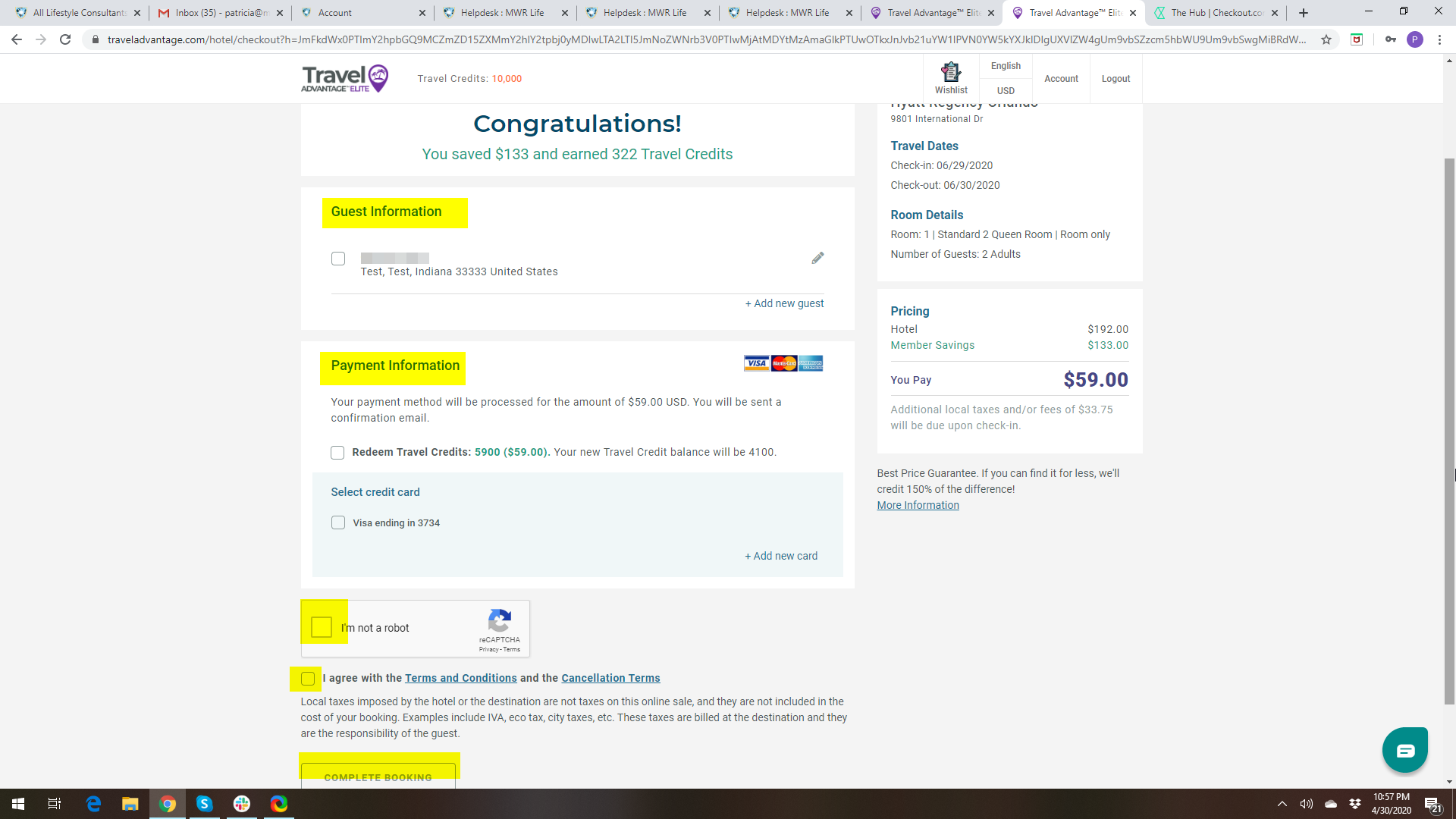Enable Redeem Travel Credits checkbox
The height and width of the screenshot is (819, 1456).
[x=337, y=453]
